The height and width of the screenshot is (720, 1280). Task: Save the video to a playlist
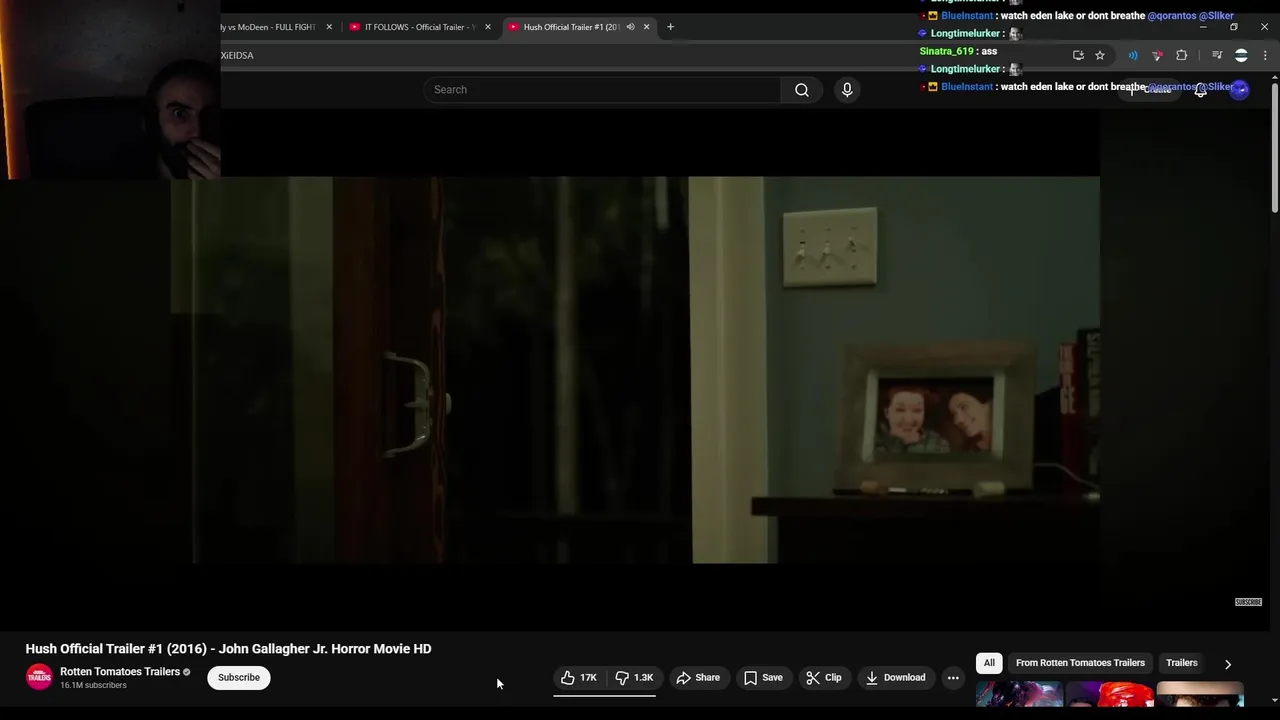[762, 677]
